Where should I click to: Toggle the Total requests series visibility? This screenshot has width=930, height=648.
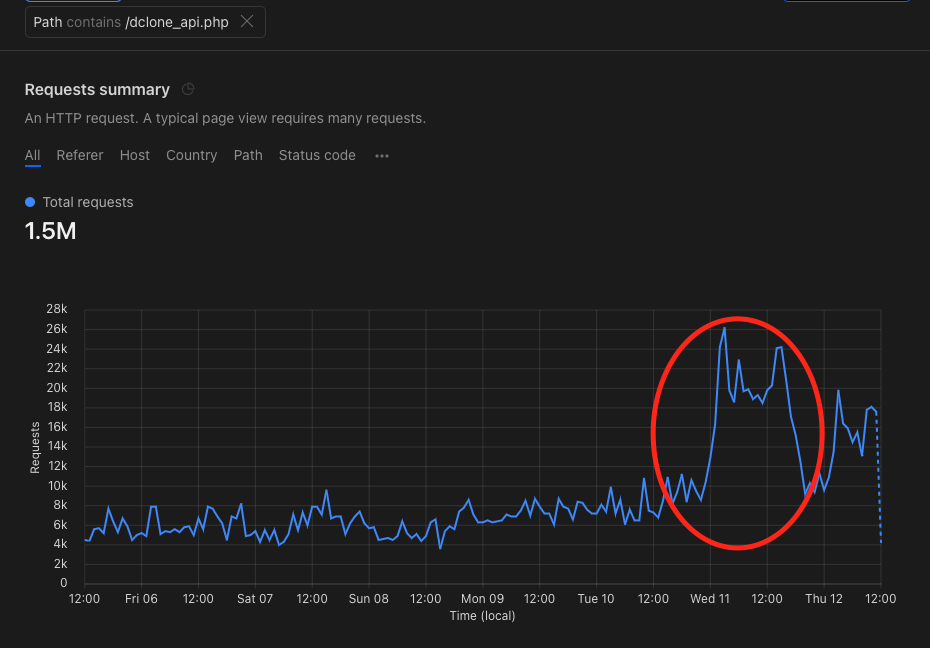[x=79, y=202]
